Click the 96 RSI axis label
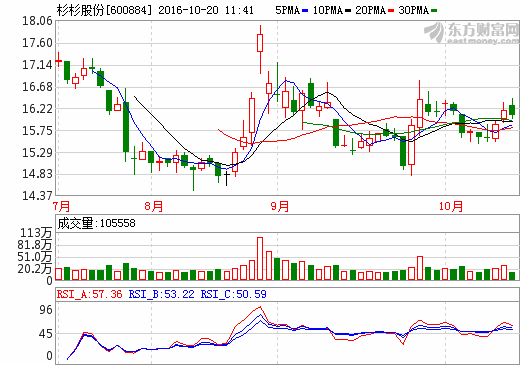The height and width of the screenshot is (365, 520). pyautogui.click(x=46, y=310)
